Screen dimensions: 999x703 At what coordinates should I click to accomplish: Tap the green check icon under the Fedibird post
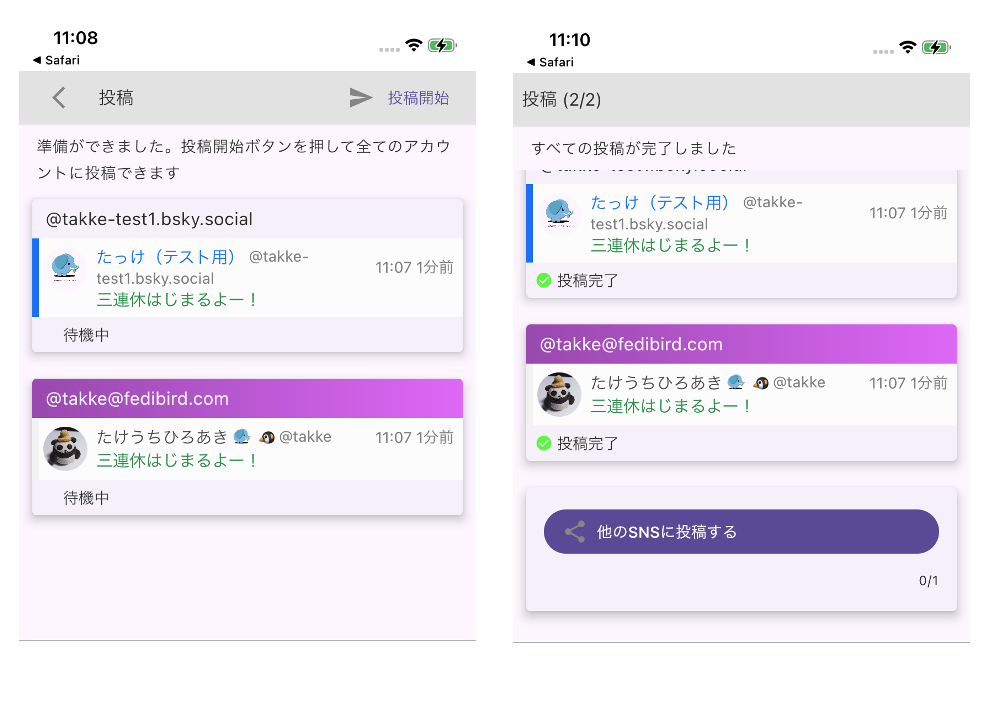(x=544, y=443)
